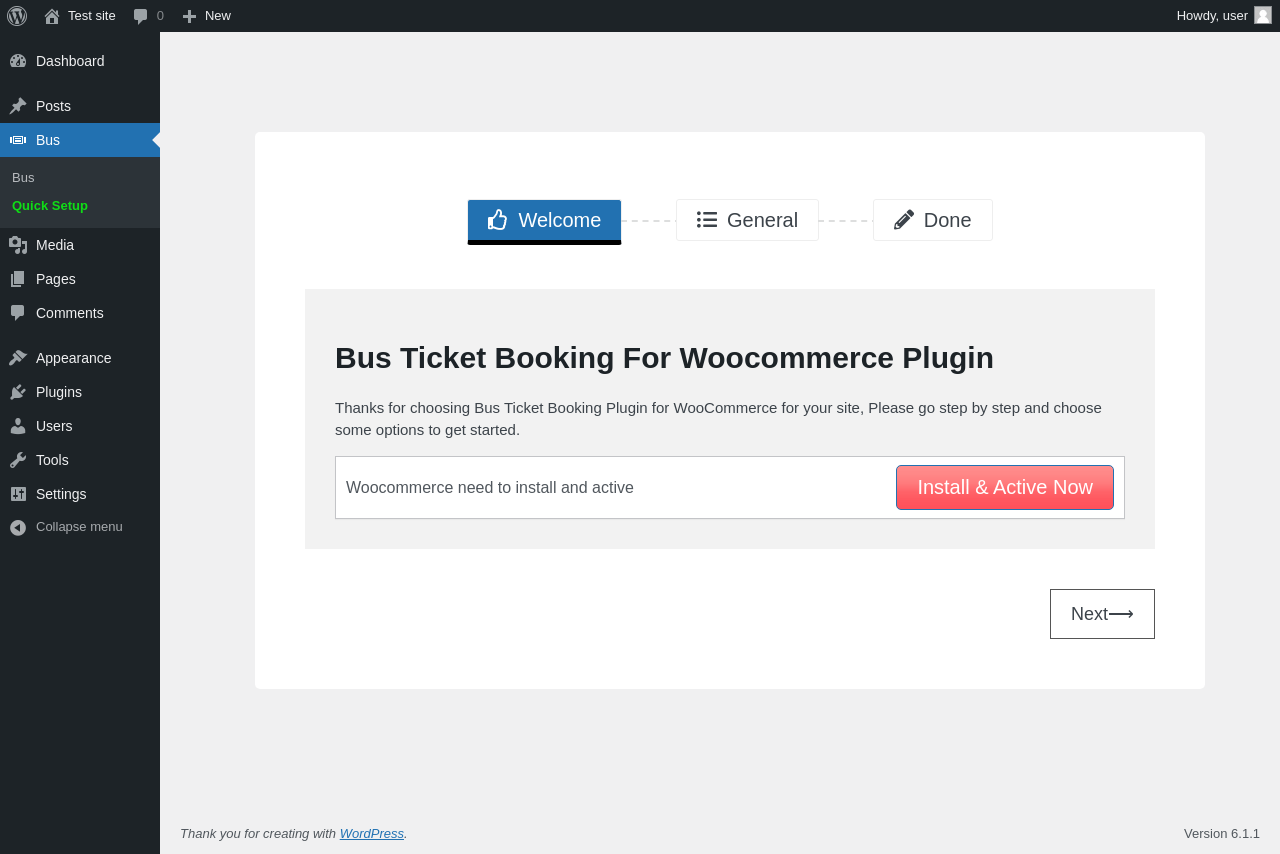The width and height of the screenshot is (1280, 854).
Task: Switch to the General setup step
Action: tap(747, 220)
